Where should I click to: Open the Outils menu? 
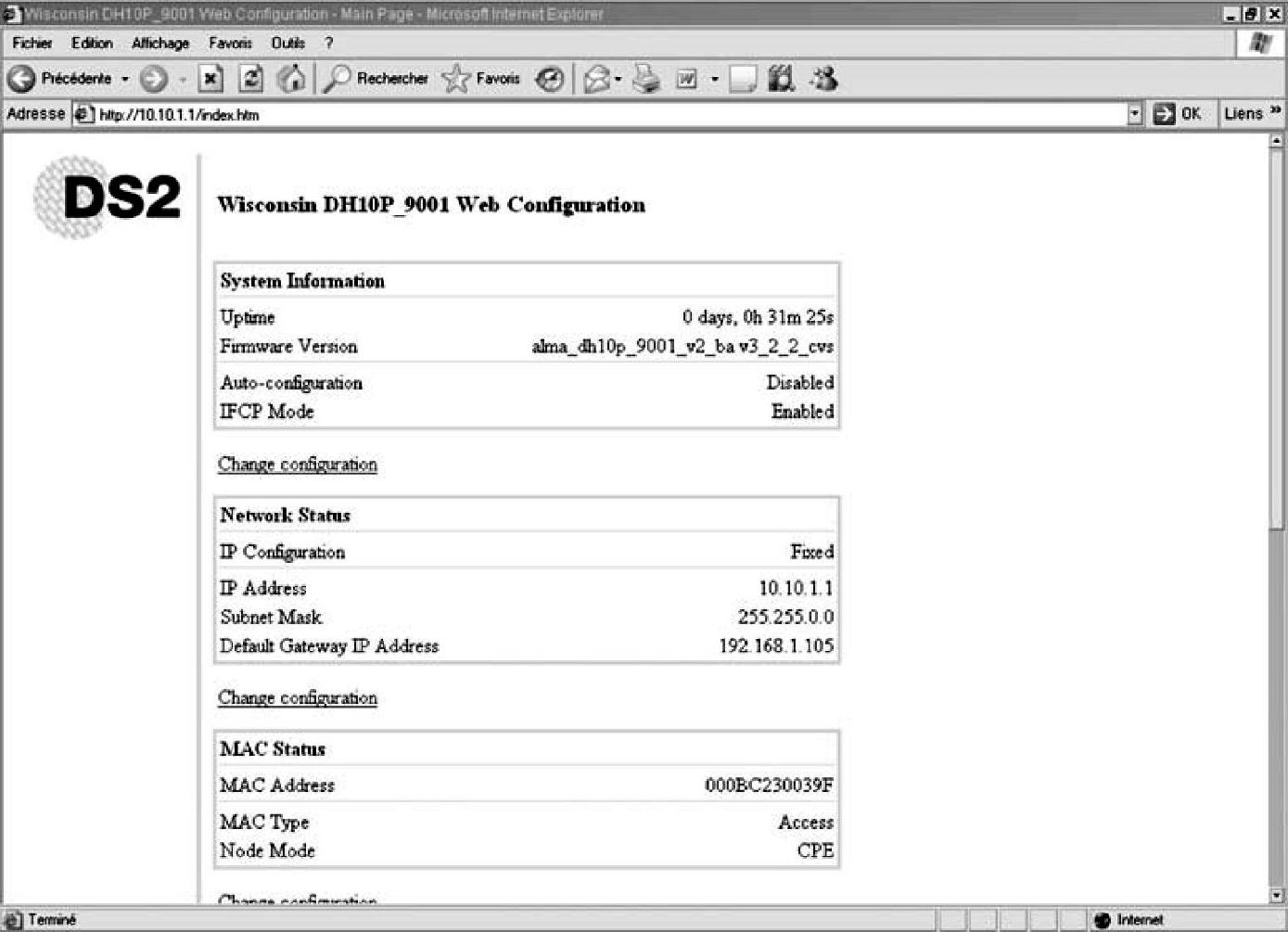pyautogui.click(x=287, y=44)
